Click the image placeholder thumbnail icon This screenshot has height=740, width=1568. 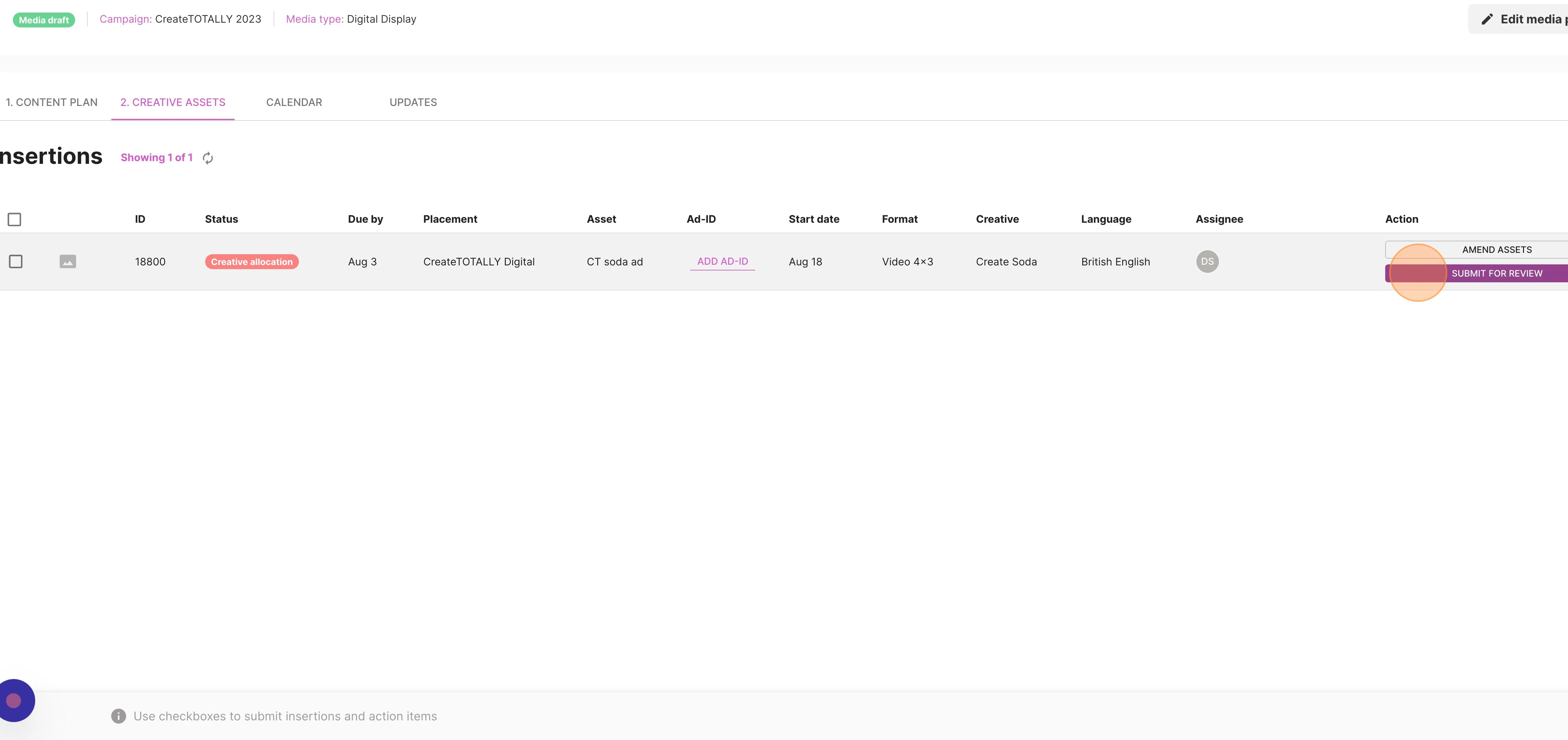[x=67, y=261]
